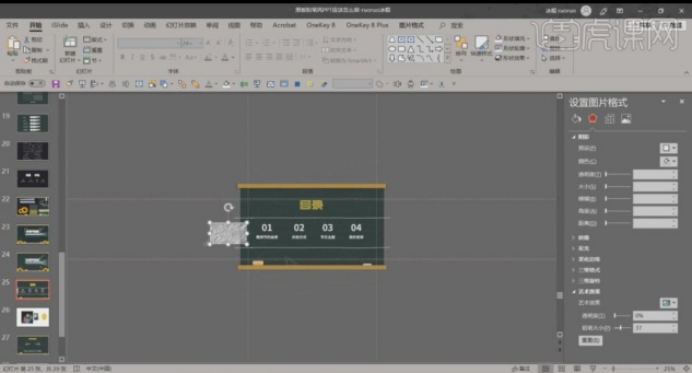Screen dimensions: 692x373
Task: Open Effects pentagon tab in format pane
Action: 592,118
